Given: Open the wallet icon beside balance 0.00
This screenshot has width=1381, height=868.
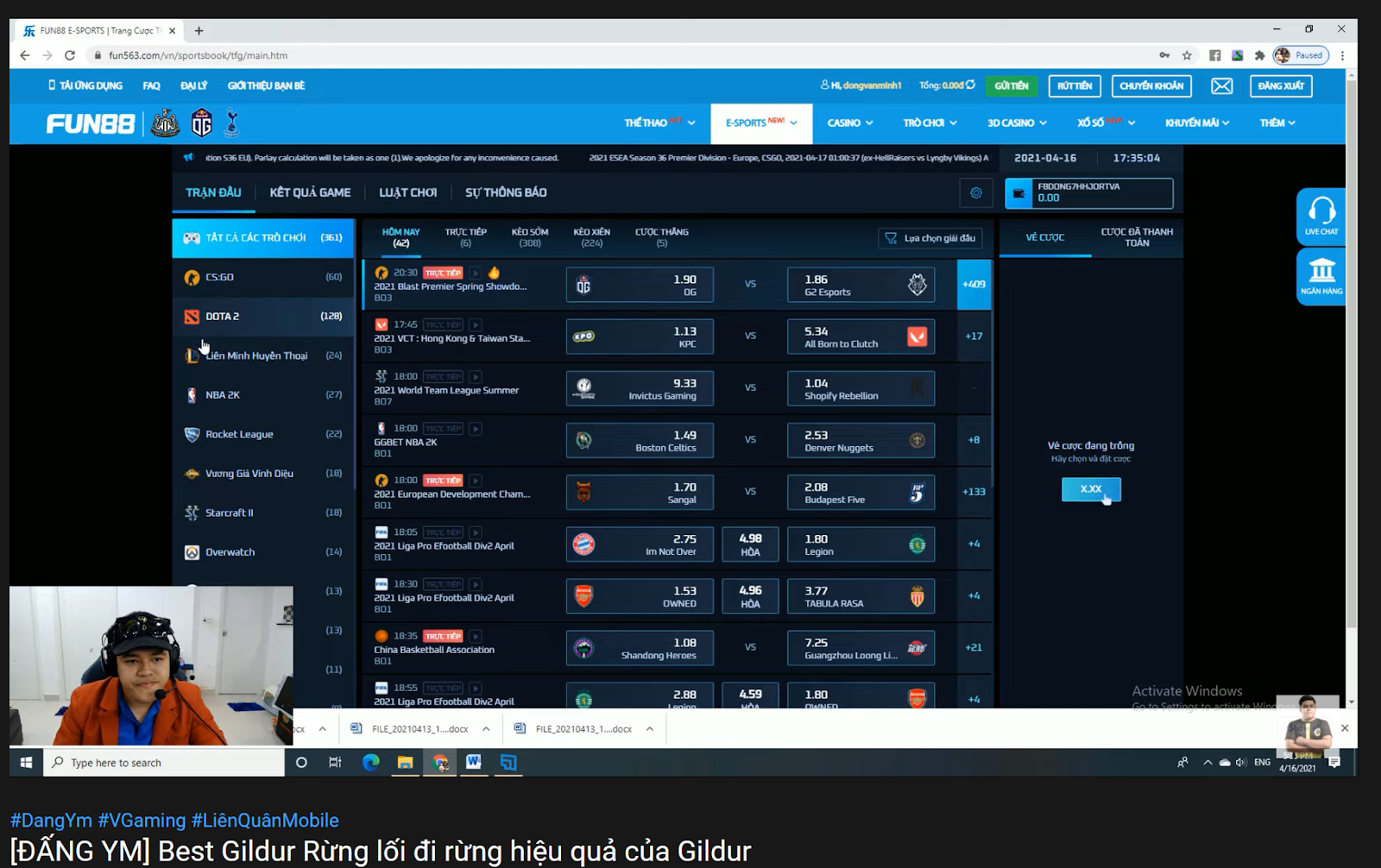Looking at the screenshot, I should 1018,193.
